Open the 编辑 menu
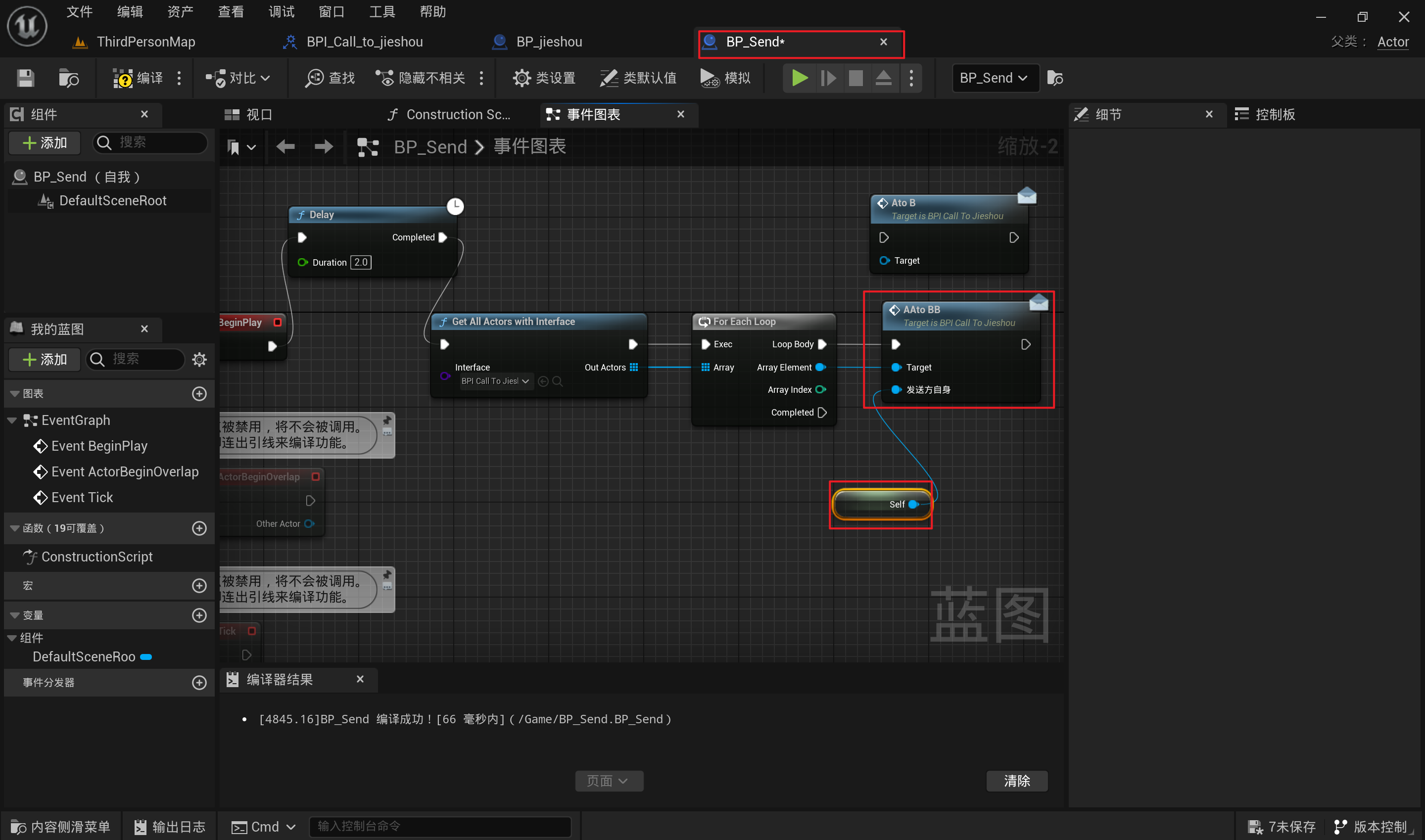The image size is (1425, 840). tap(130, 11)
